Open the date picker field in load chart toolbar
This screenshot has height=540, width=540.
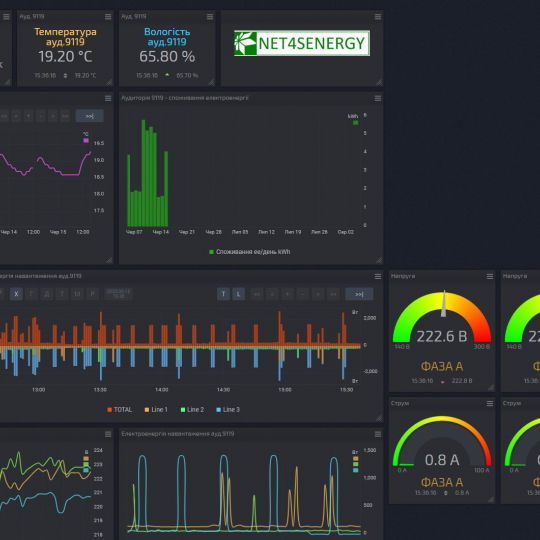click(118, 294)
